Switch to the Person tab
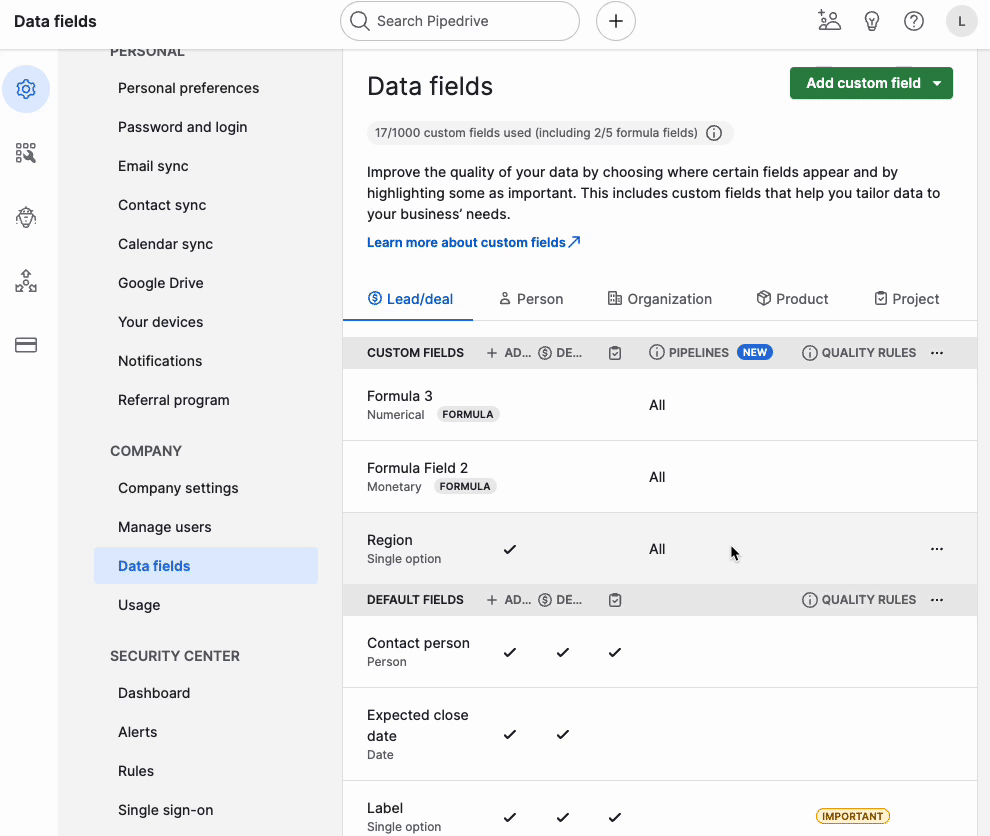The image size is (990, 836). (x=532, y=298)
